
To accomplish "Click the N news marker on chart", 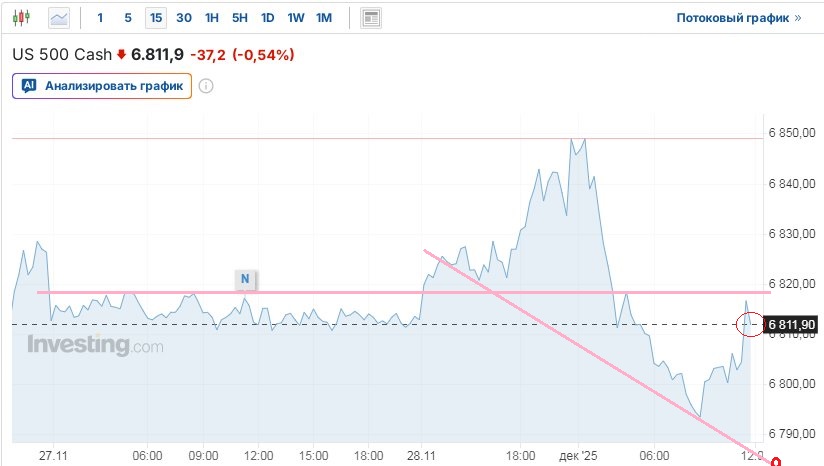I will tap(244, 278).
